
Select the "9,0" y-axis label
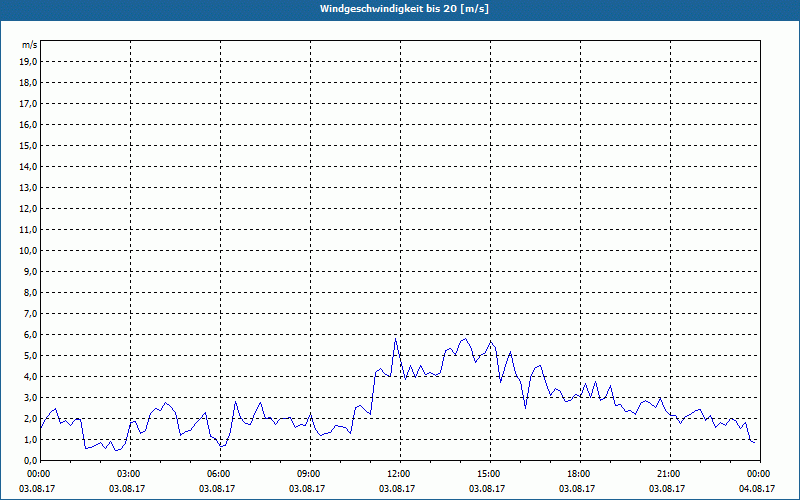point(30,271)
